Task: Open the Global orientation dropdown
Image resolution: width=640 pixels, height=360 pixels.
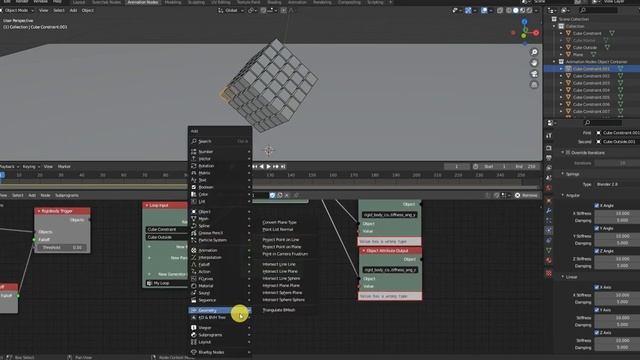Action: [x=231, y=10]
